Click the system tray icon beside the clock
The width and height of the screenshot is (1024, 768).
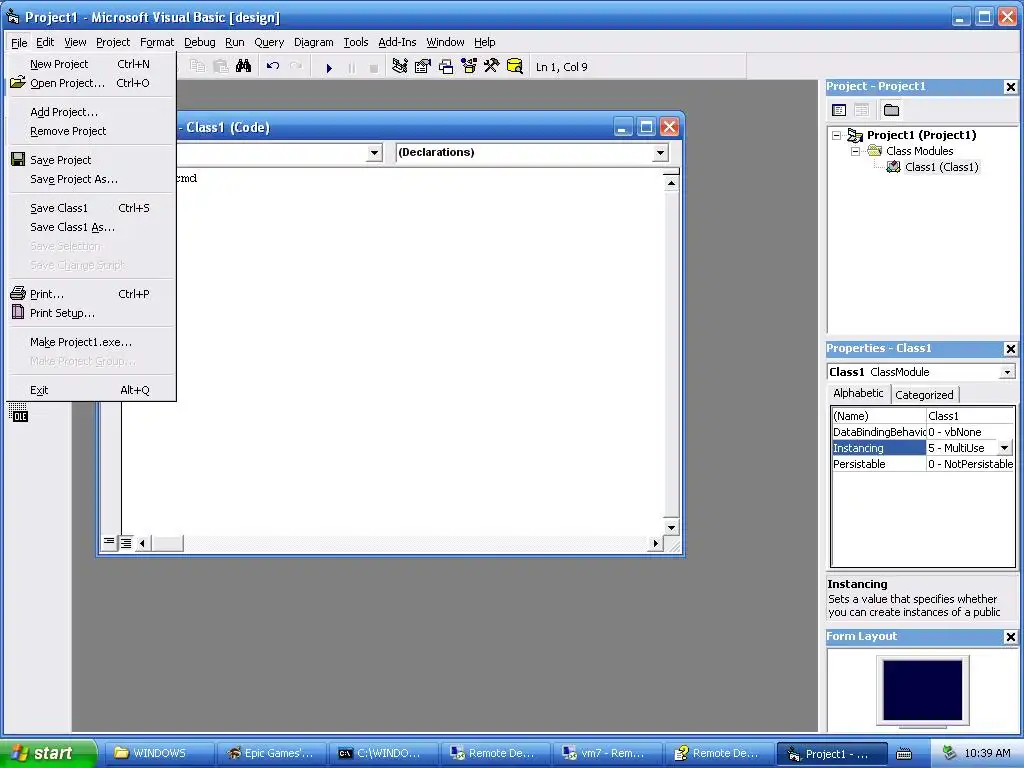950,753
